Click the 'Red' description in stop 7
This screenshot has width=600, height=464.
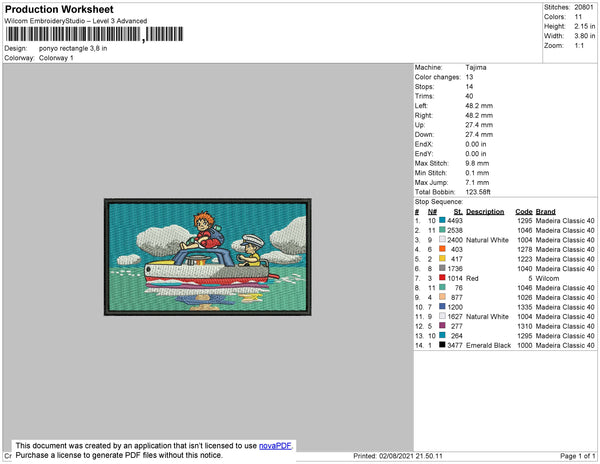pyautogui.click(x=472, y=278)
